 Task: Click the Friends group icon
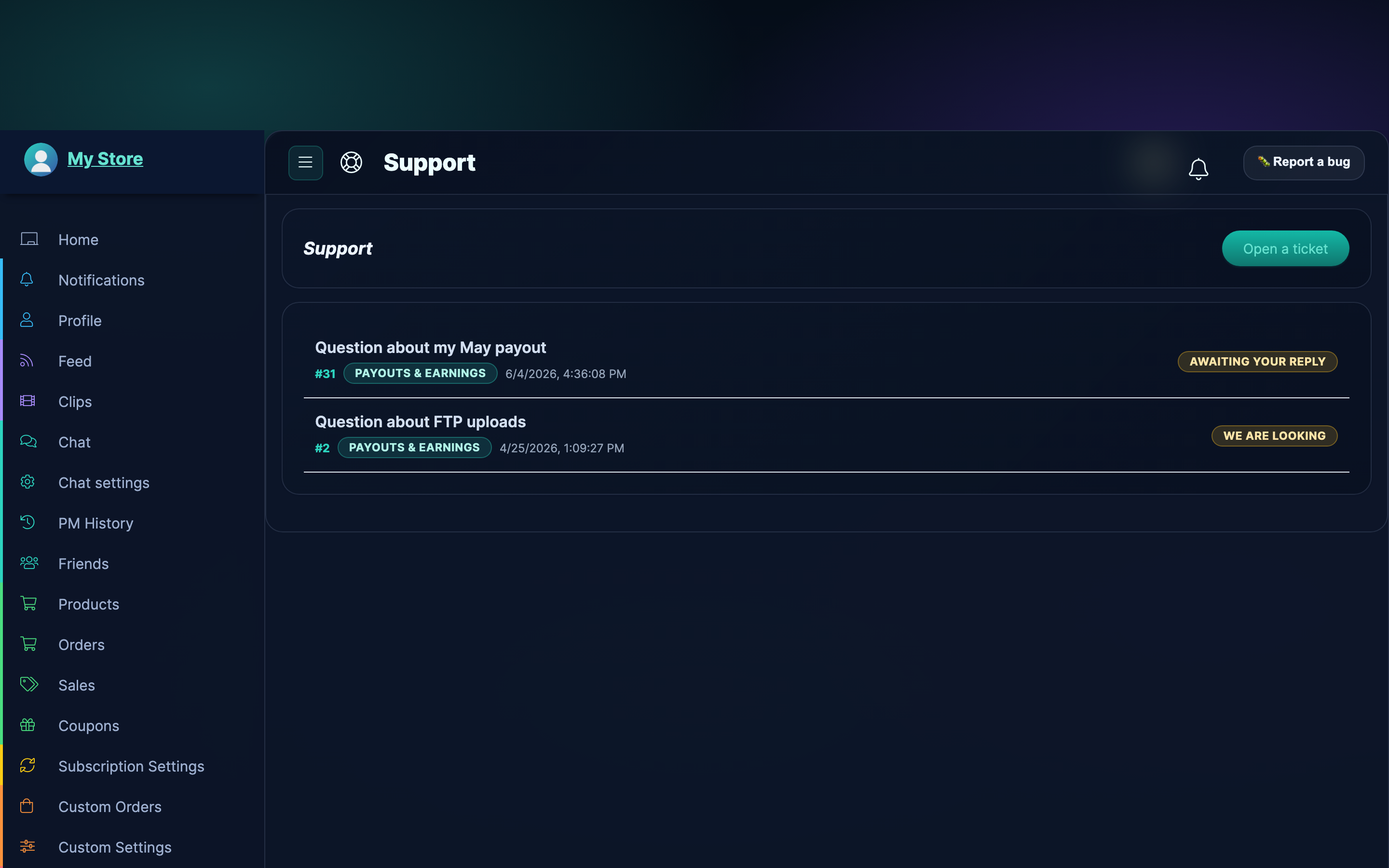29,563
